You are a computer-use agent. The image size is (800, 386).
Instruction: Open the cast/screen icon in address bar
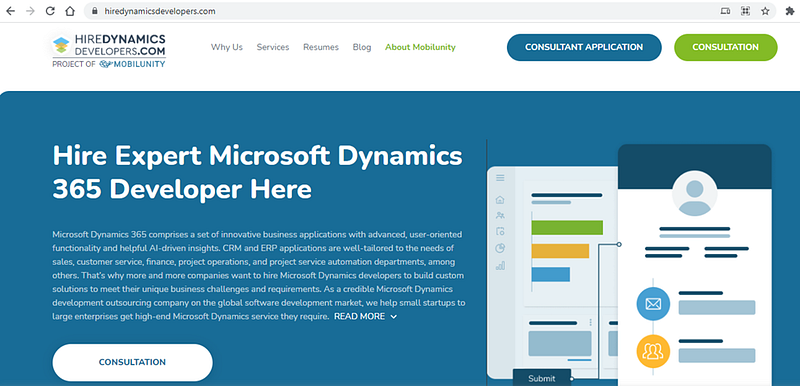click(x=725, y=11)
